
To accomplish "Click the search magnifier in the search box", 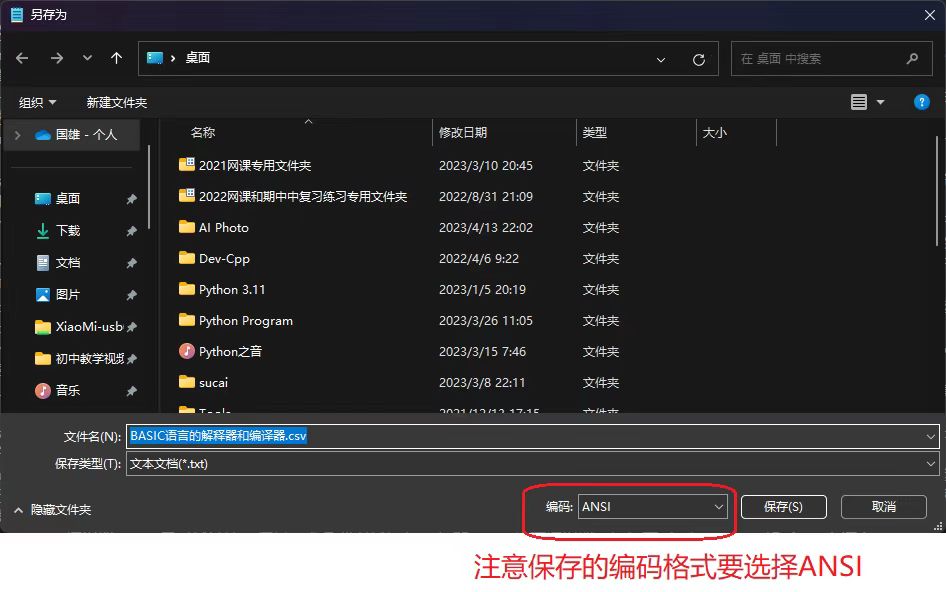I will coord(911,59).
